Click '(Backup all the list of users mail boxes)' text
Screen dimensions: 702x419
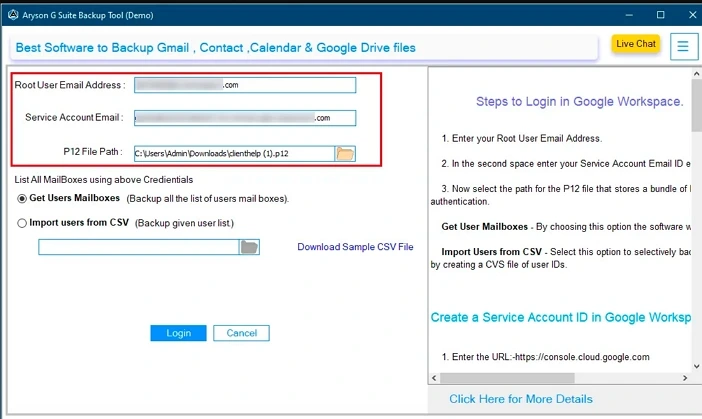click(x=208, y=199)
